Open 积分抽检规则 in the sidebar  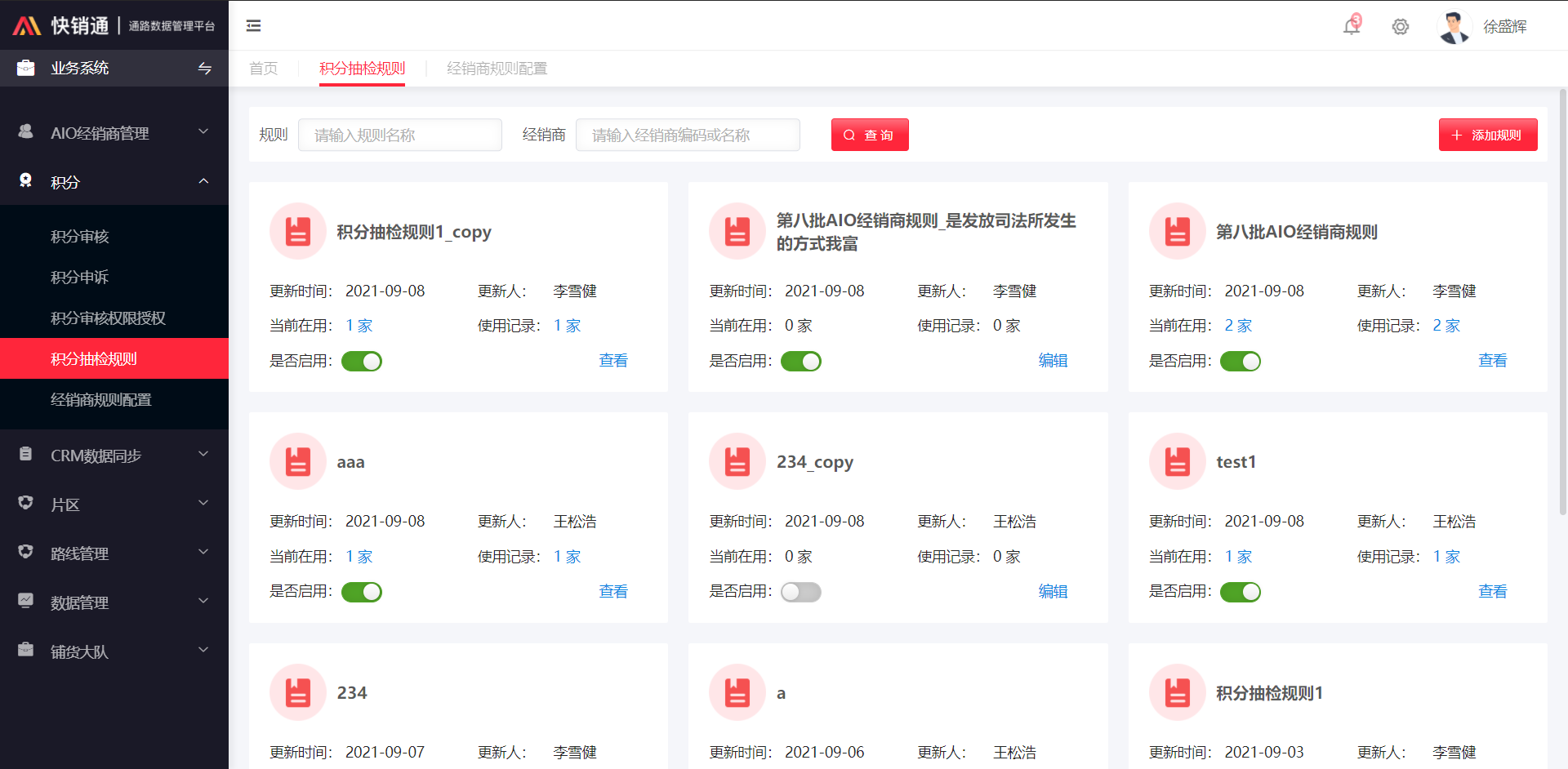click(114, 358)
